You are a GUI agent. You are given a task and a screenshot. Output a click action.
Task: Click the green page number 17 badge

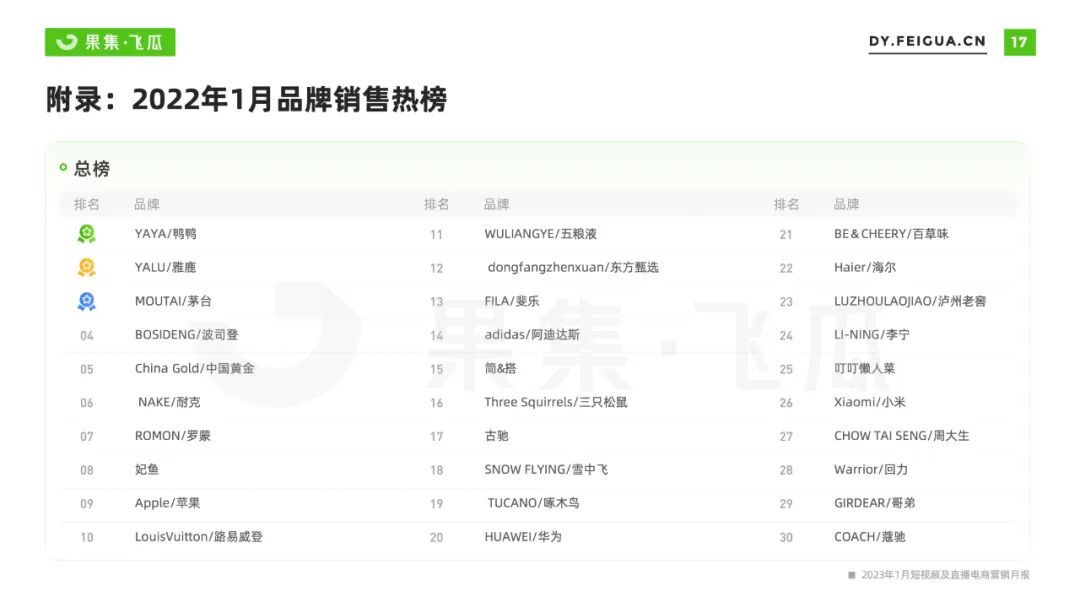(x=1019, y=42)
